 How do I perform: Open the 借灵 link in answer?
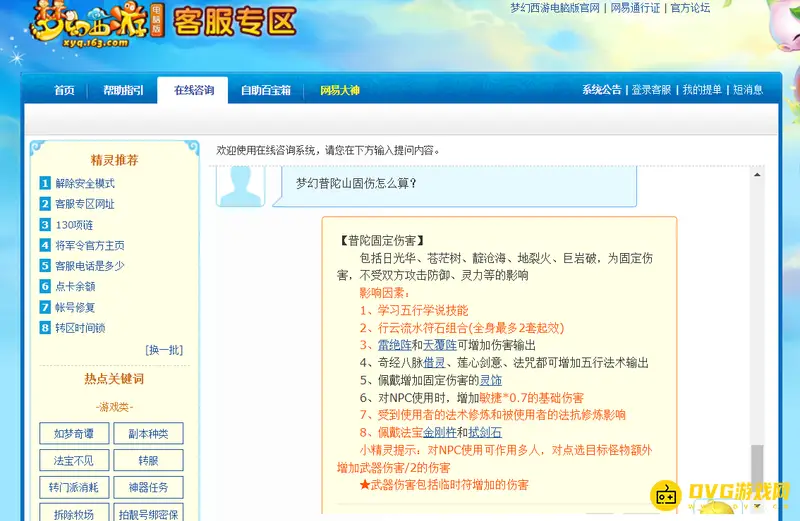(x=434, y=363)
